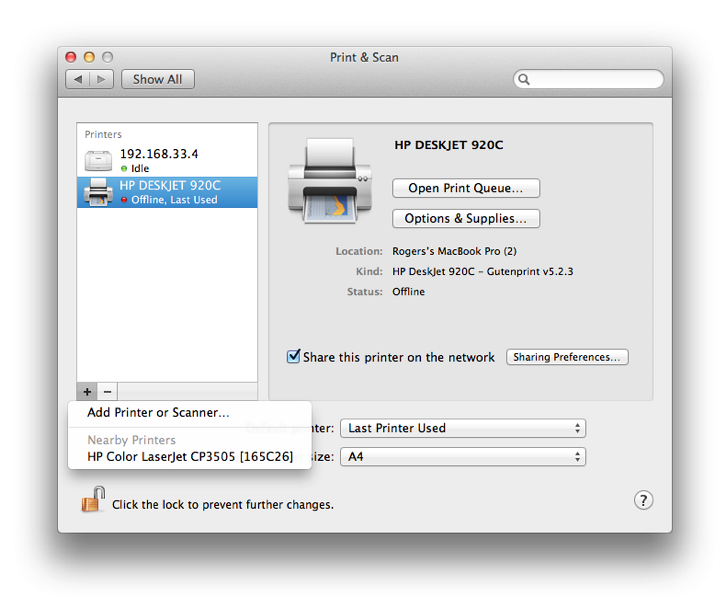Click the HP DESKJET 920C list icon
The image size is (727, 597).
98,192
